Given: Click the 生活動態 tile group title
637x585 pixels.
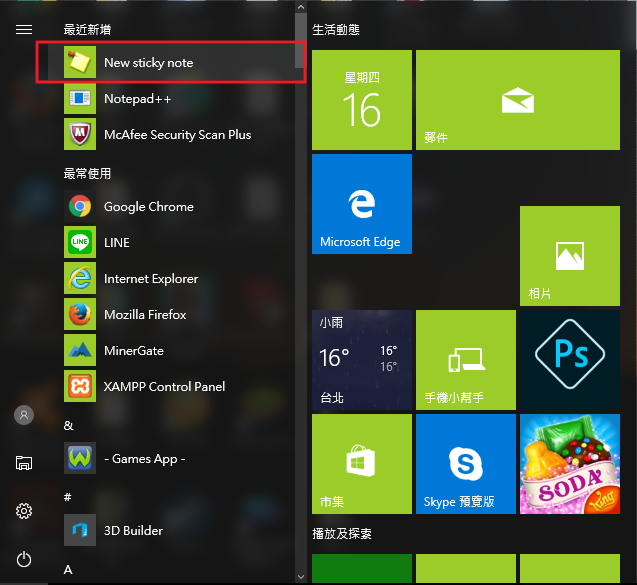Looking at the screenshot, I should [x=336, y=30].
